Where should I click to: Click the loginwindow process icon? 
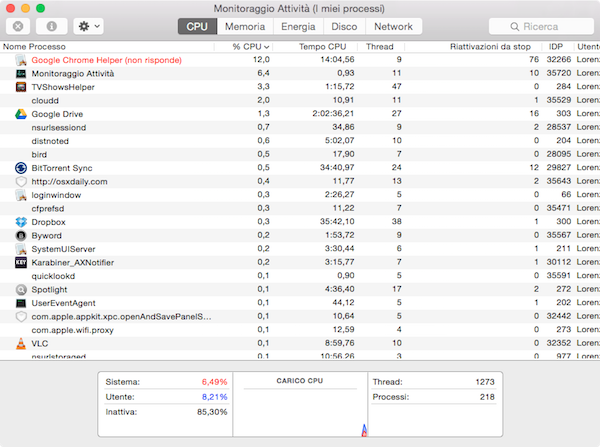tap(21, 195)
